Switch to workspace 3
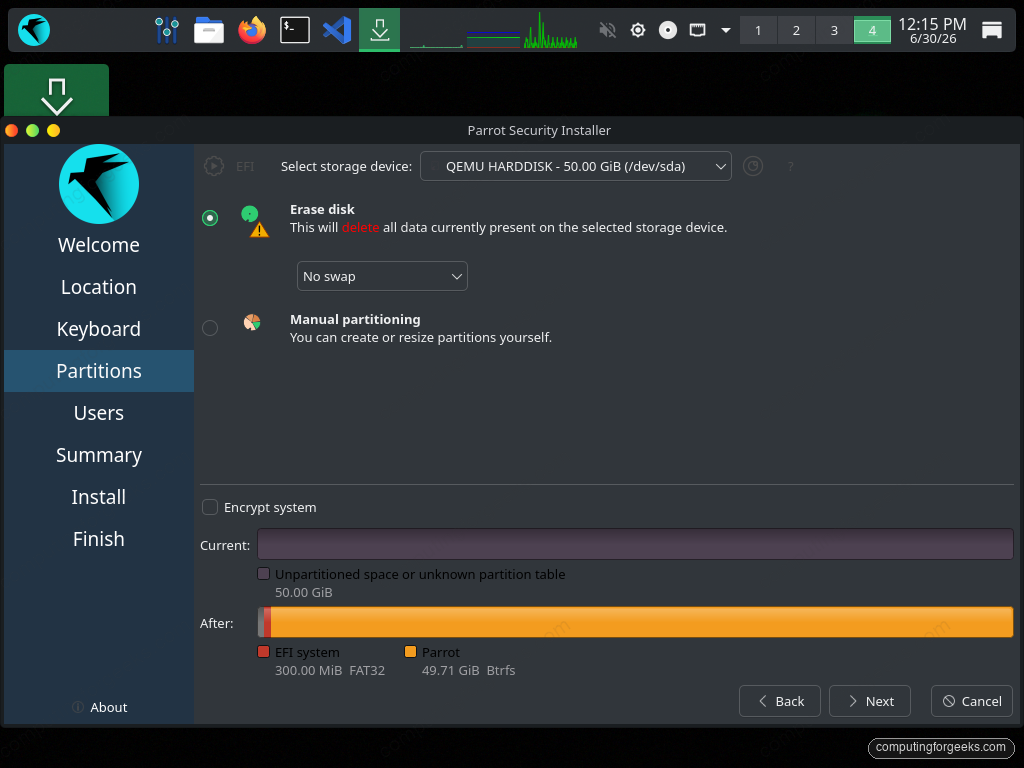The width and height of the screenshot is (1024, 768). click(834, 31)
